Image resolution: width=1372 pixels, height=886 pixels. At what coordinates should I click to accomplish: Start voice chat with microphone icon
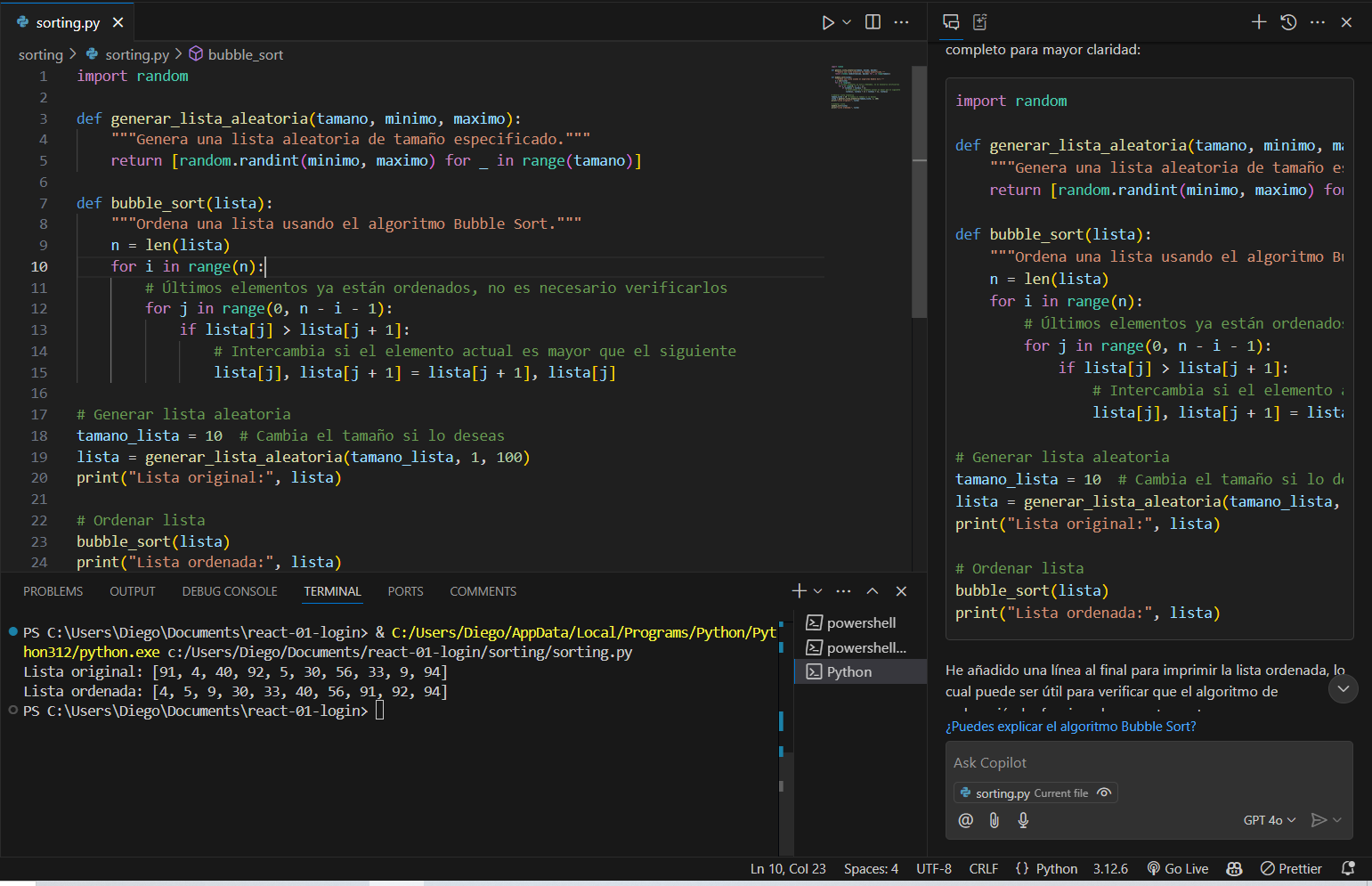1023,820
